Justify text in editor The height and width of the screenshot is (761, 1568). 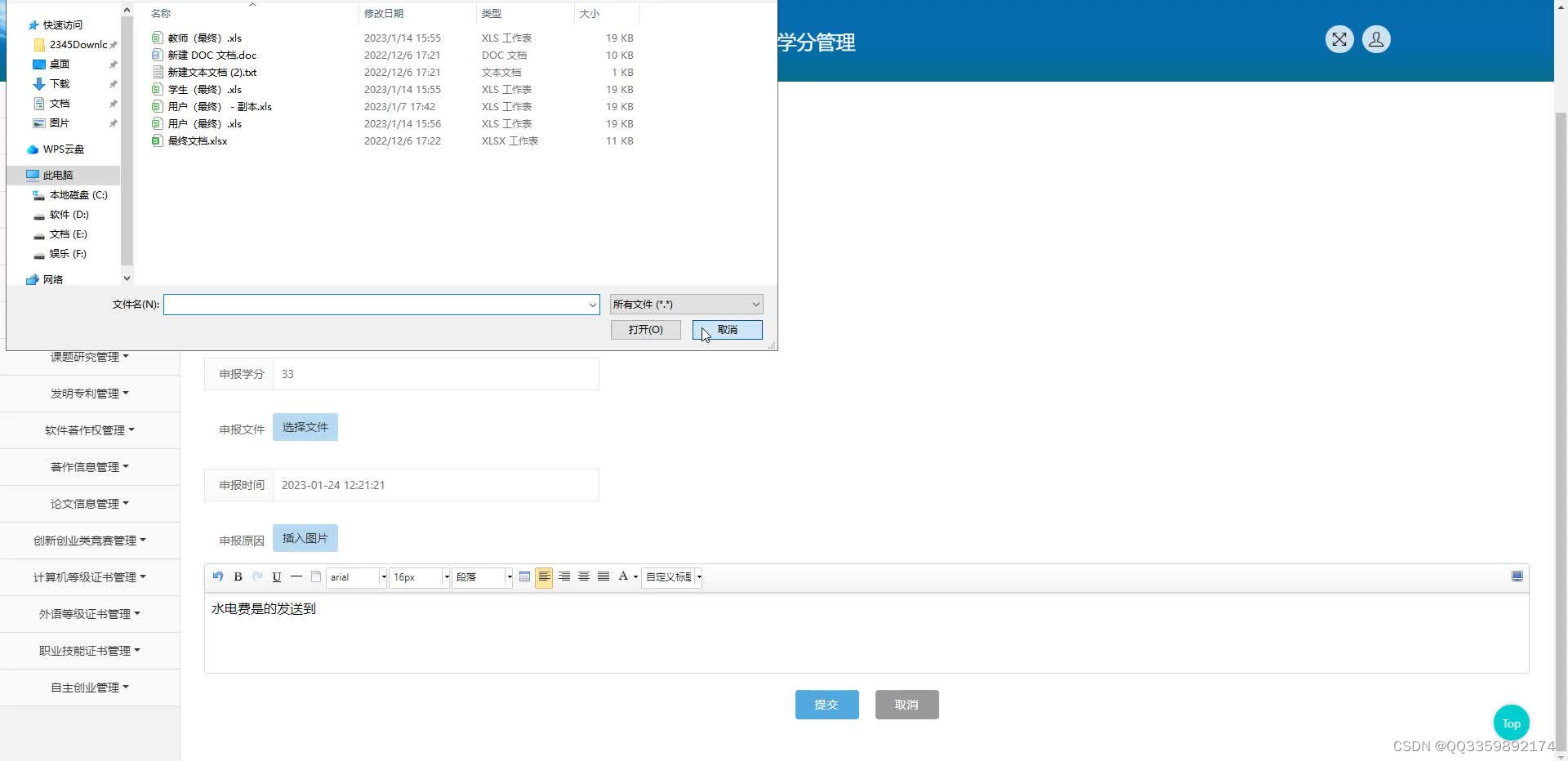604,576
